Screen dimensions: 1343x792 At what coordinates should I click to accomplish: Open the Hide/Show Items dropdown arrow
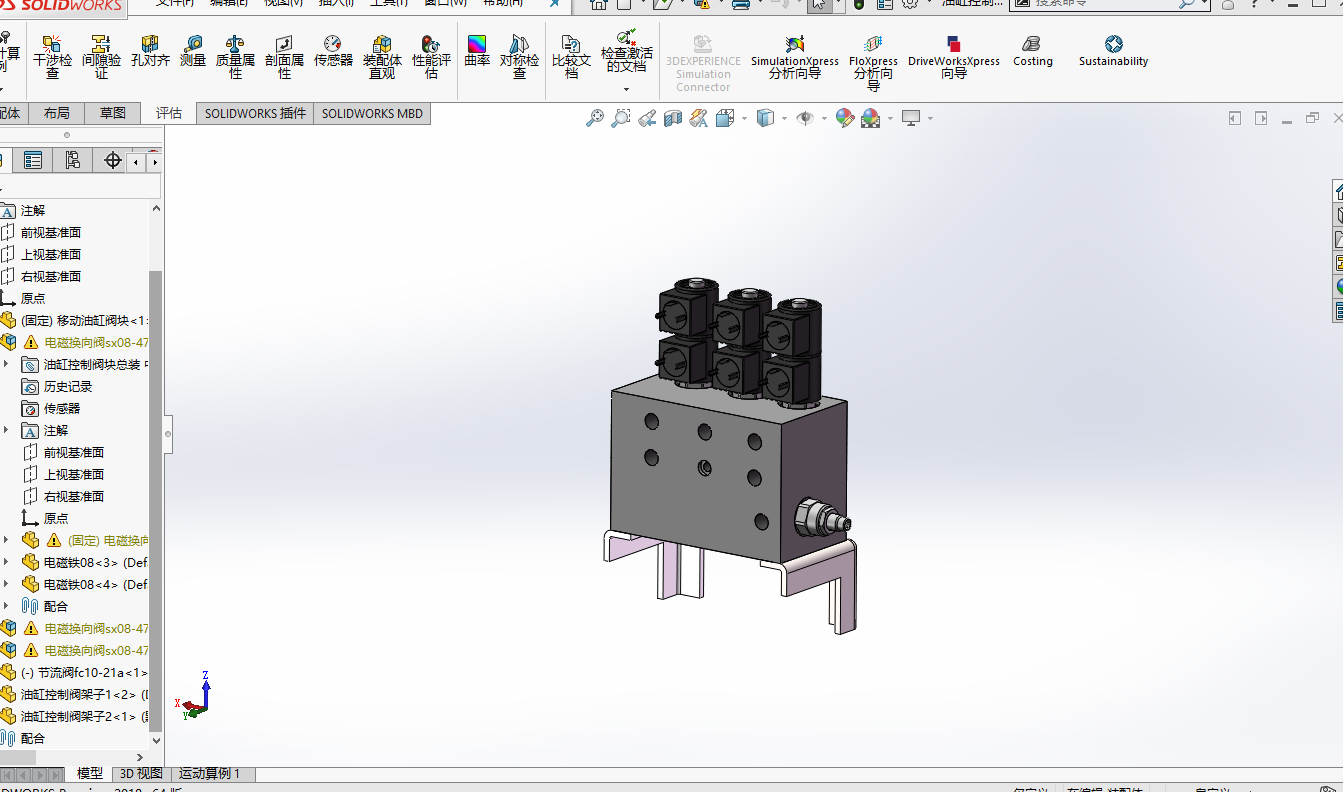tap(824, 119)
